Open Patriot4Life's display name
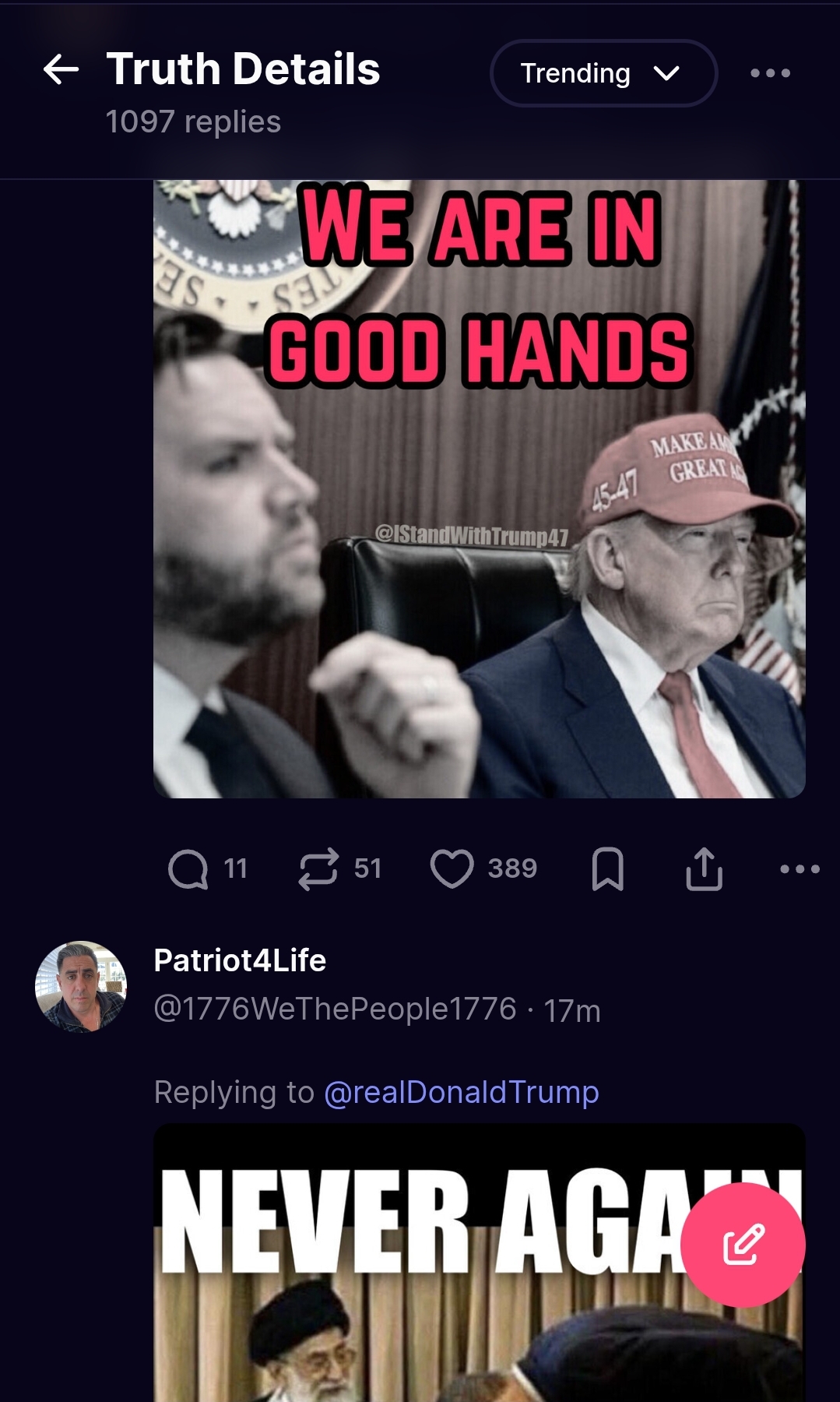The width and height of the screenshot is (840, 1402). [240, 960]
